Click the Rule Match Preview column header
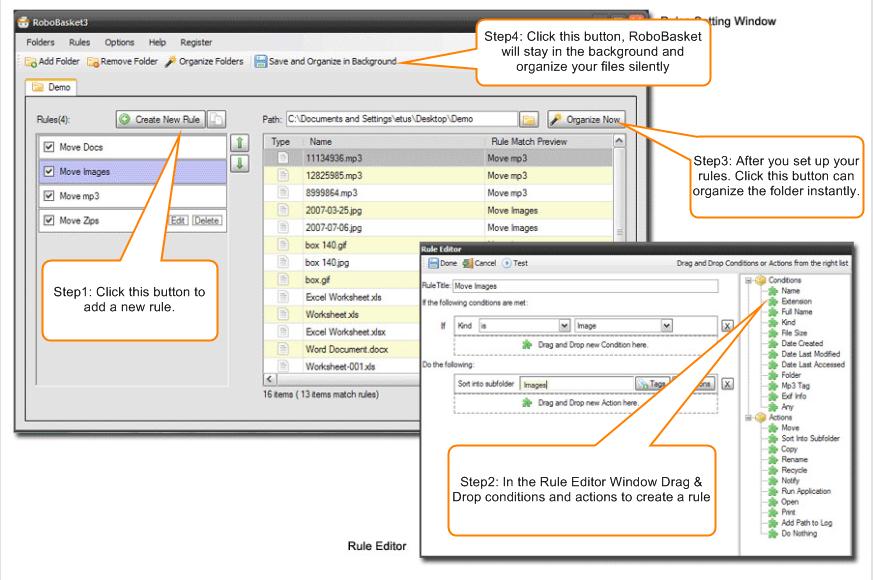873x580 pixels. coord(548,142)
